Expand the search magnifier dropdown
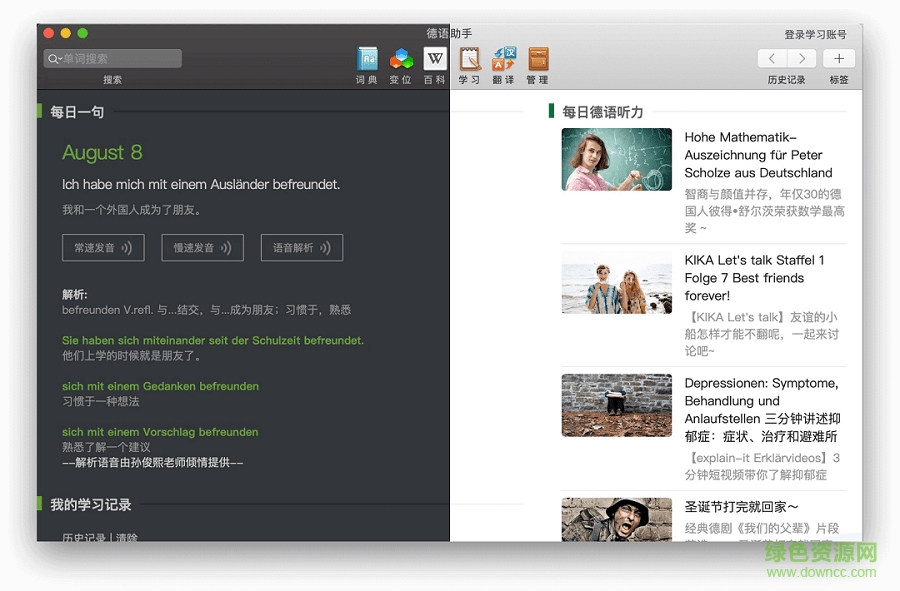900x591 pixels. pyautogui.click(x=54, y=59)
